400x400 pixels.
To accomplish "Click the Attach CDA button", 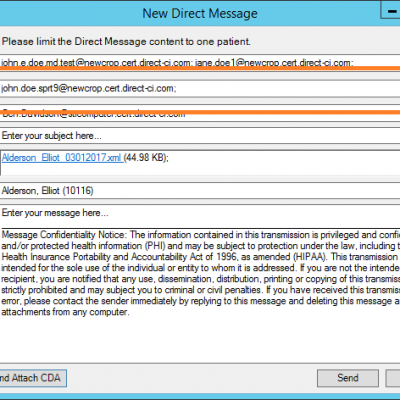I will pos(33,378).
